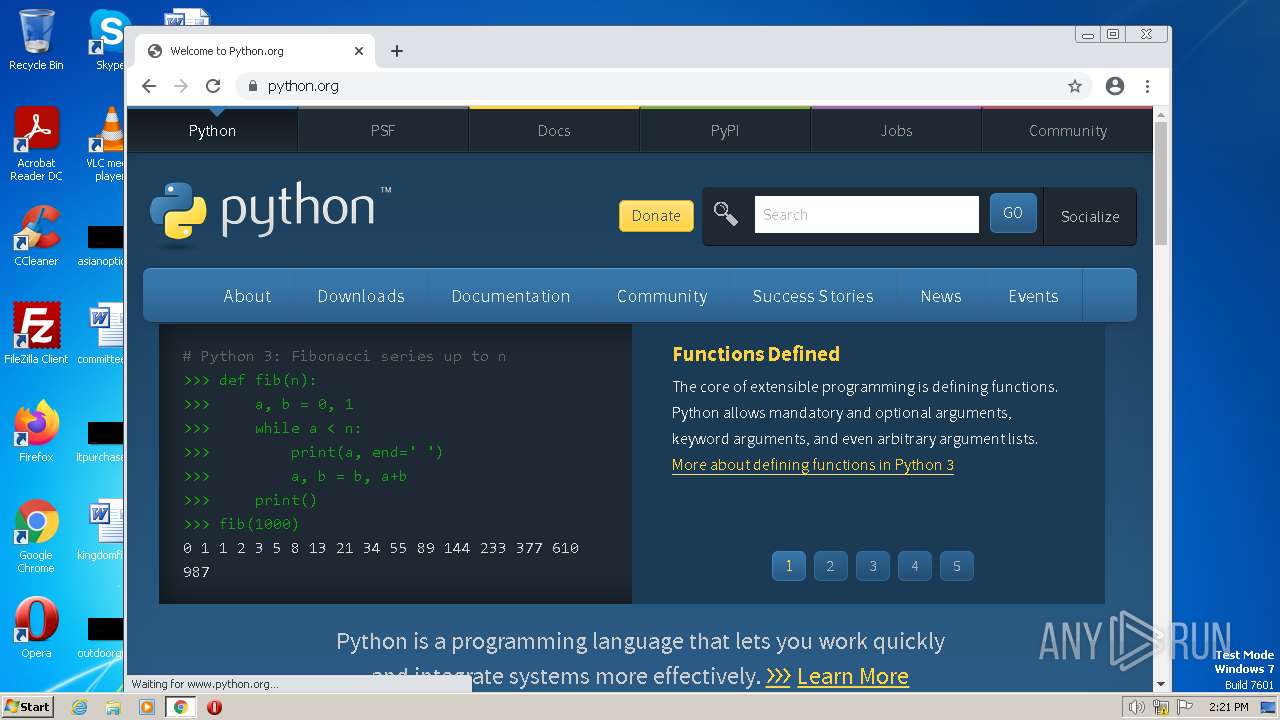
Task: Launch Firefox from the desktop
Action: (x=36, y=431)
